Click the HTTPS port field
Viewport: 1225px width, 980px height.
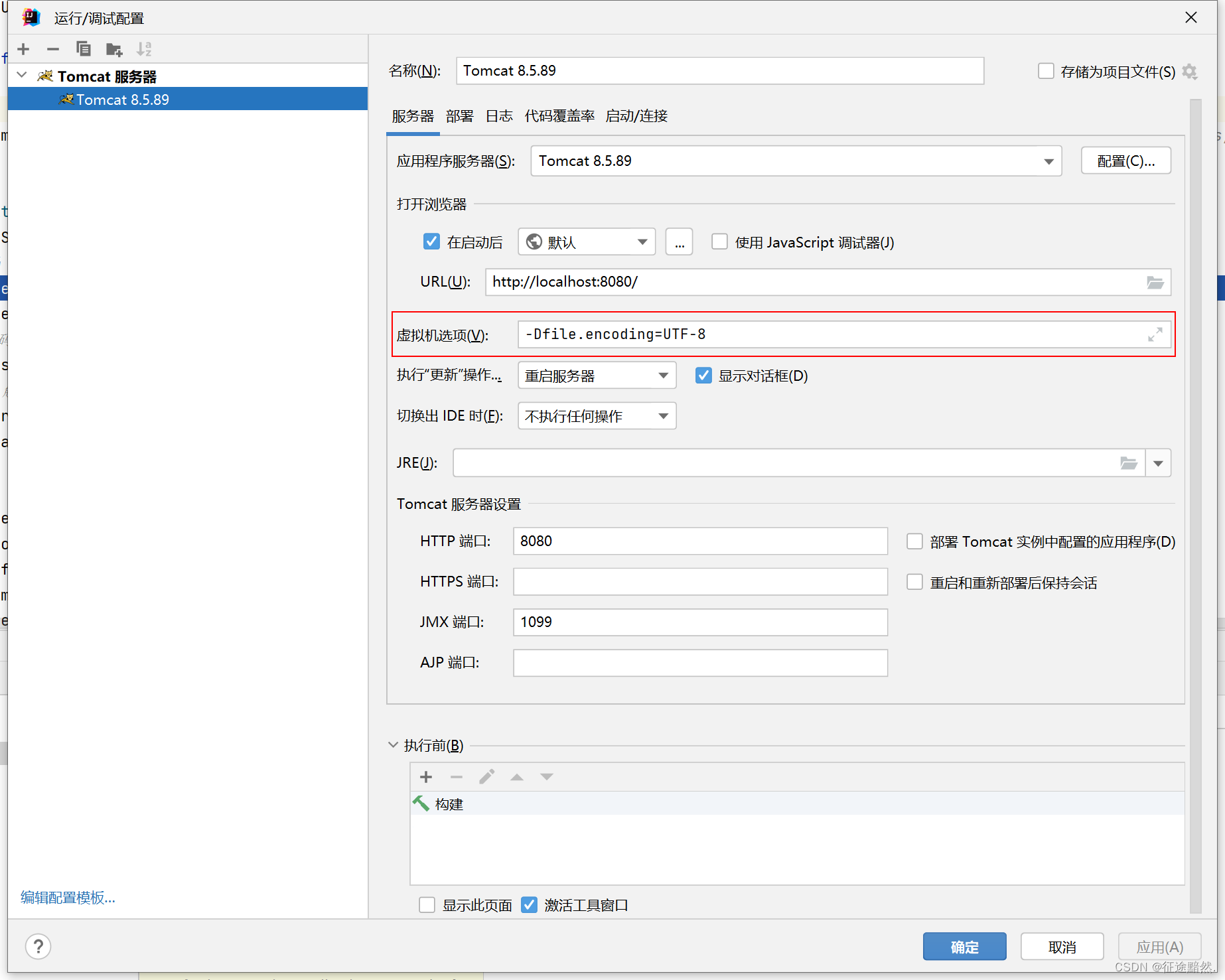(x=700, y=582)
